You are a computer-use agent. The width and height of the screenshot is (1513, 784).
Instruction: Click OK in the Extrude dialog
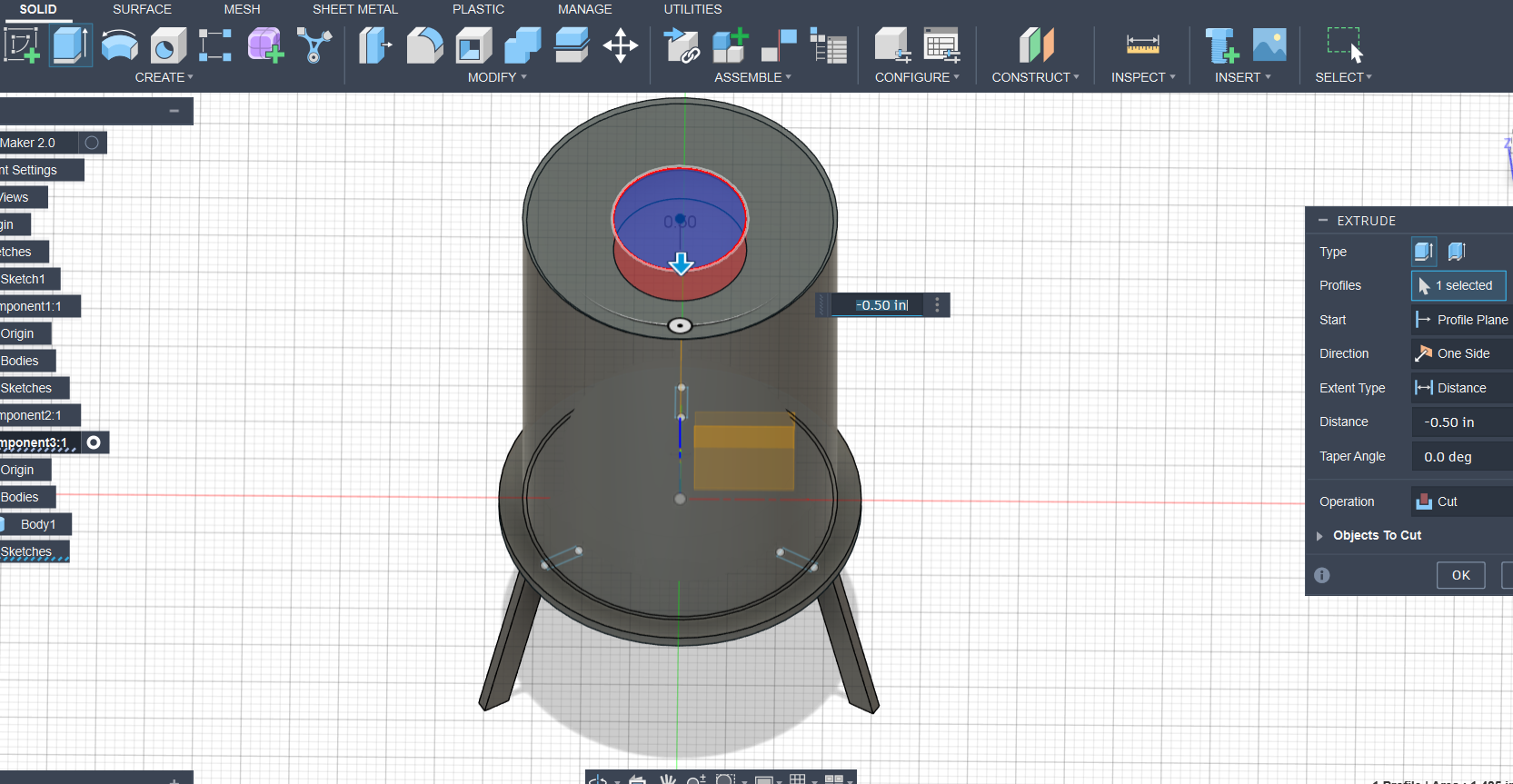point(1461,575)
